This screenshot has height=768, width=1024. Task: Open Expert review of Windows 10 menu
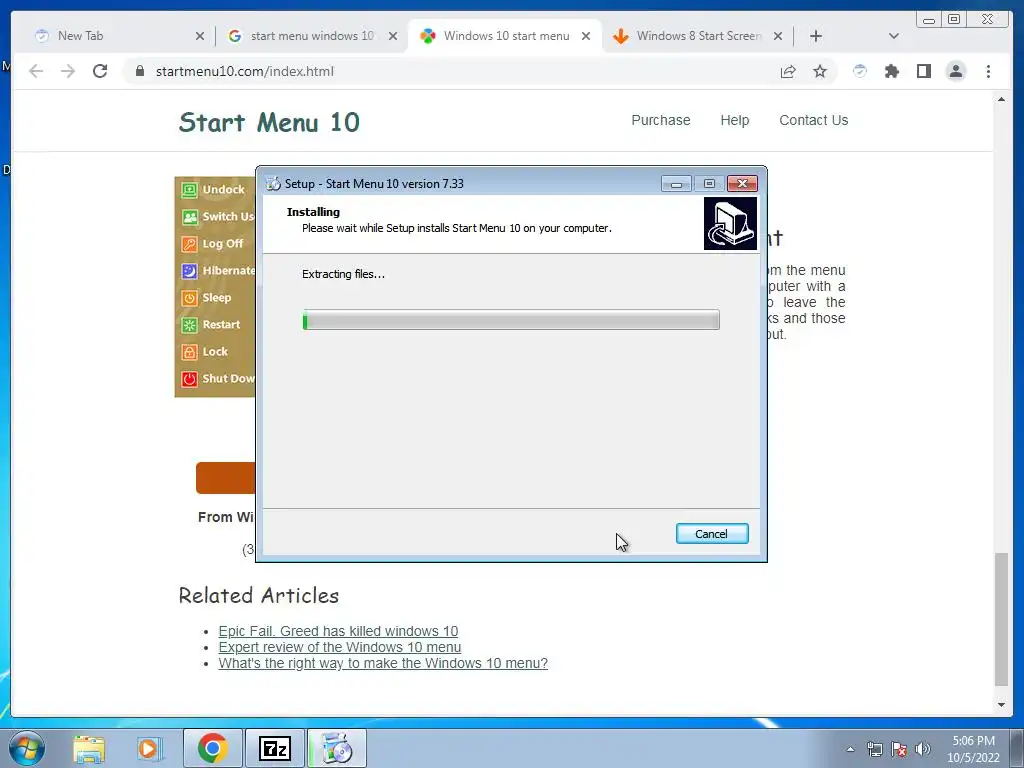tap(340, 647)
